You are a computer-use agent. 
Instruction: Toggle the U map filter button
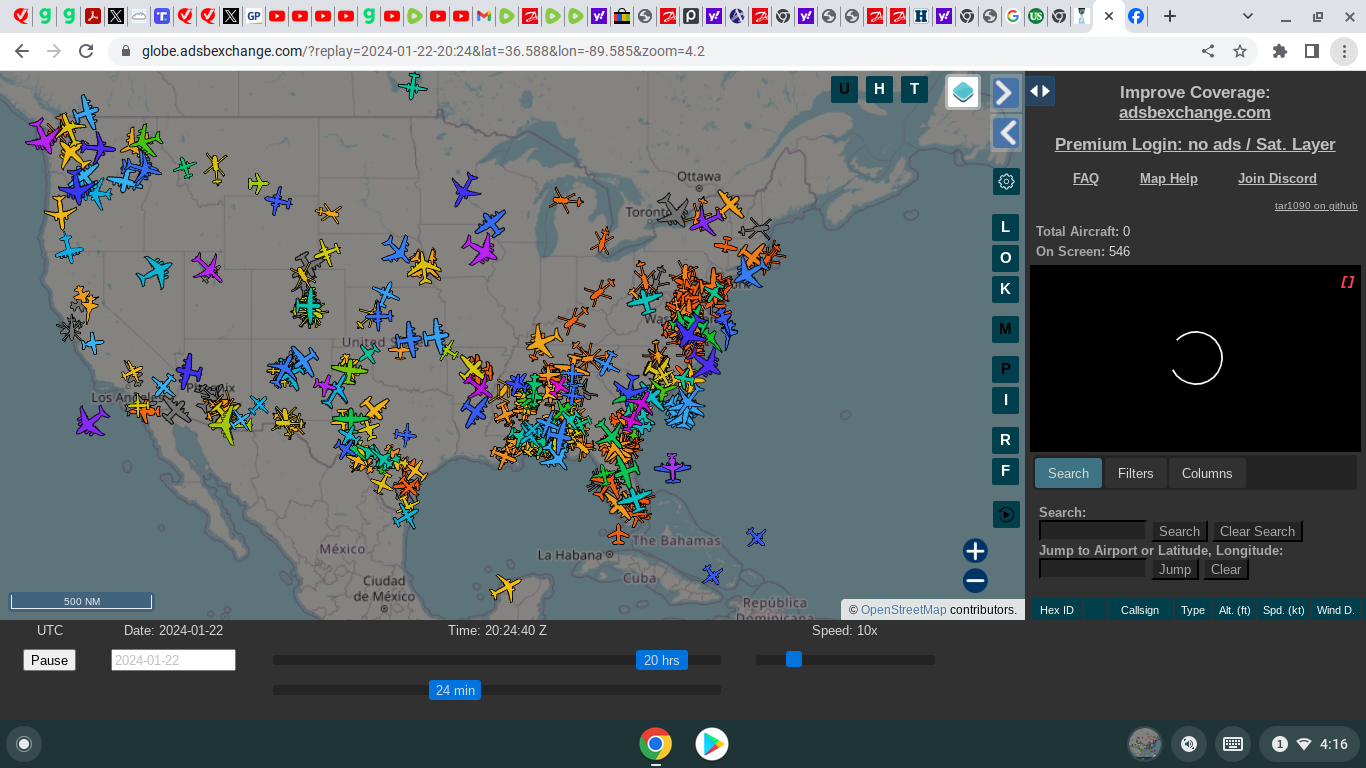(844, 89)
